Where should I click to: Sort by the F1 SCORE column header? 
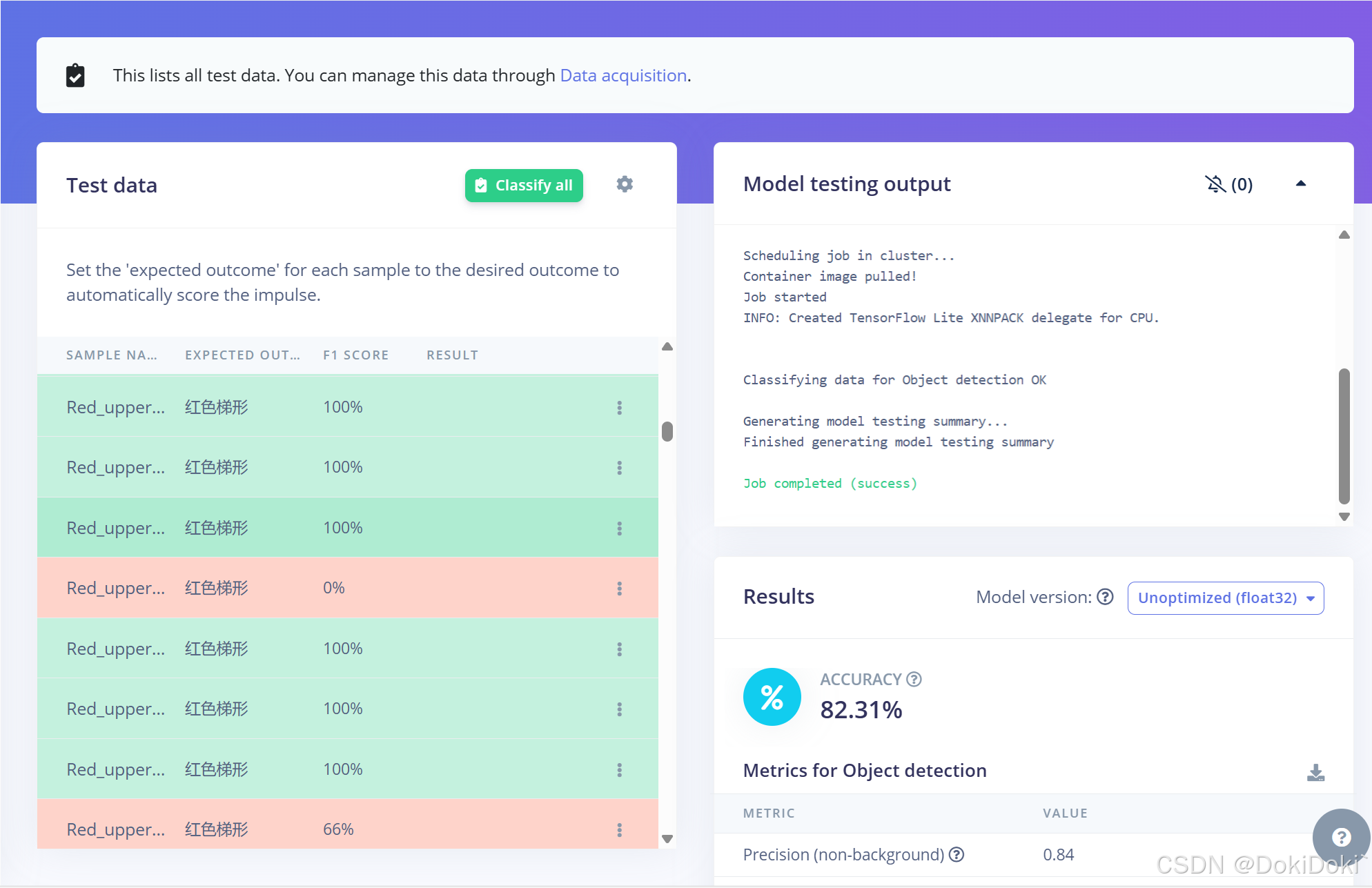[x=355, y=355]
